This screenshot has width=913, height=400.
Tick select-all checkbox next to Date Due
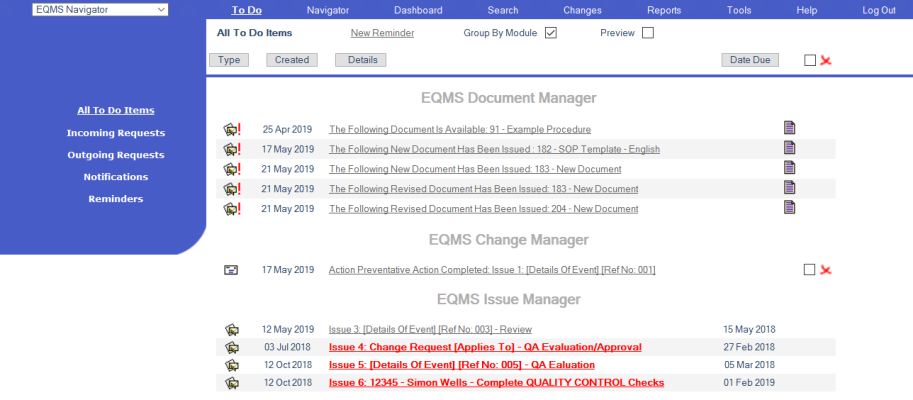click(x=809, y=61)
